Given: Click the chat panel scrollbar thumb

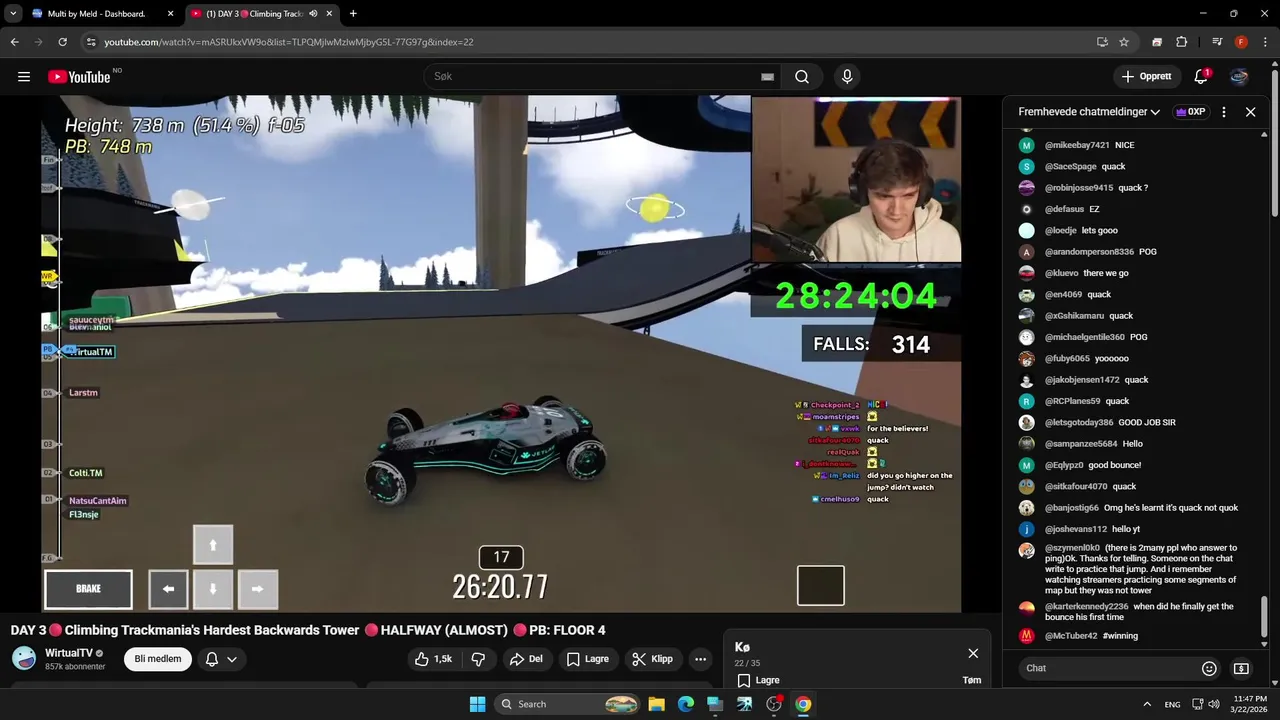Looking at the screenshot, I should point(1264,616).
